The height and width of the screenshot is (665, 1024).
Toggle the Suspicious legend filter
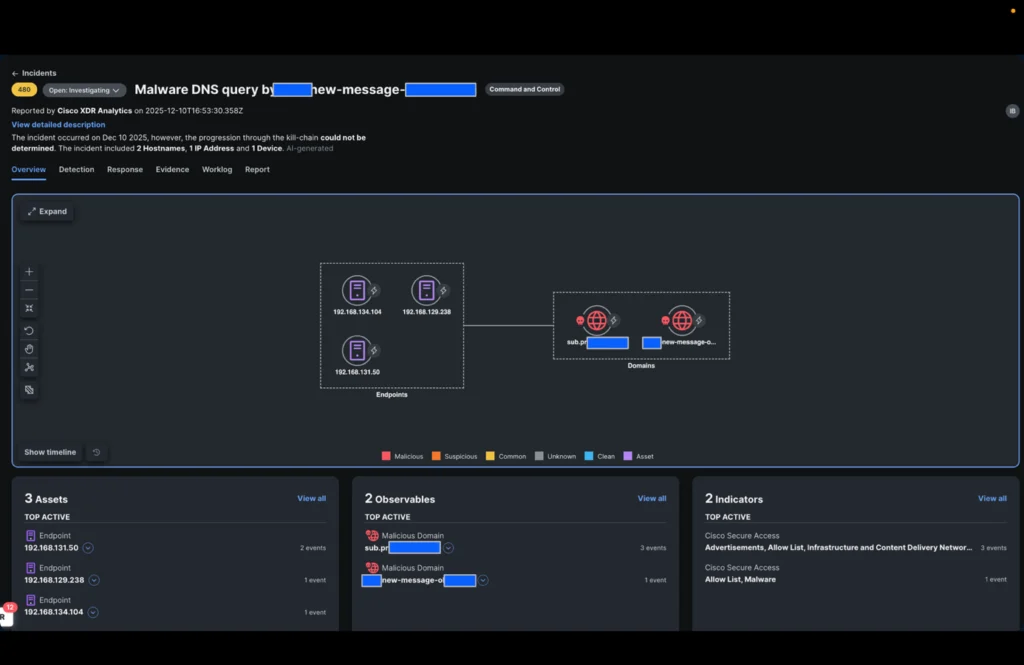436,456
